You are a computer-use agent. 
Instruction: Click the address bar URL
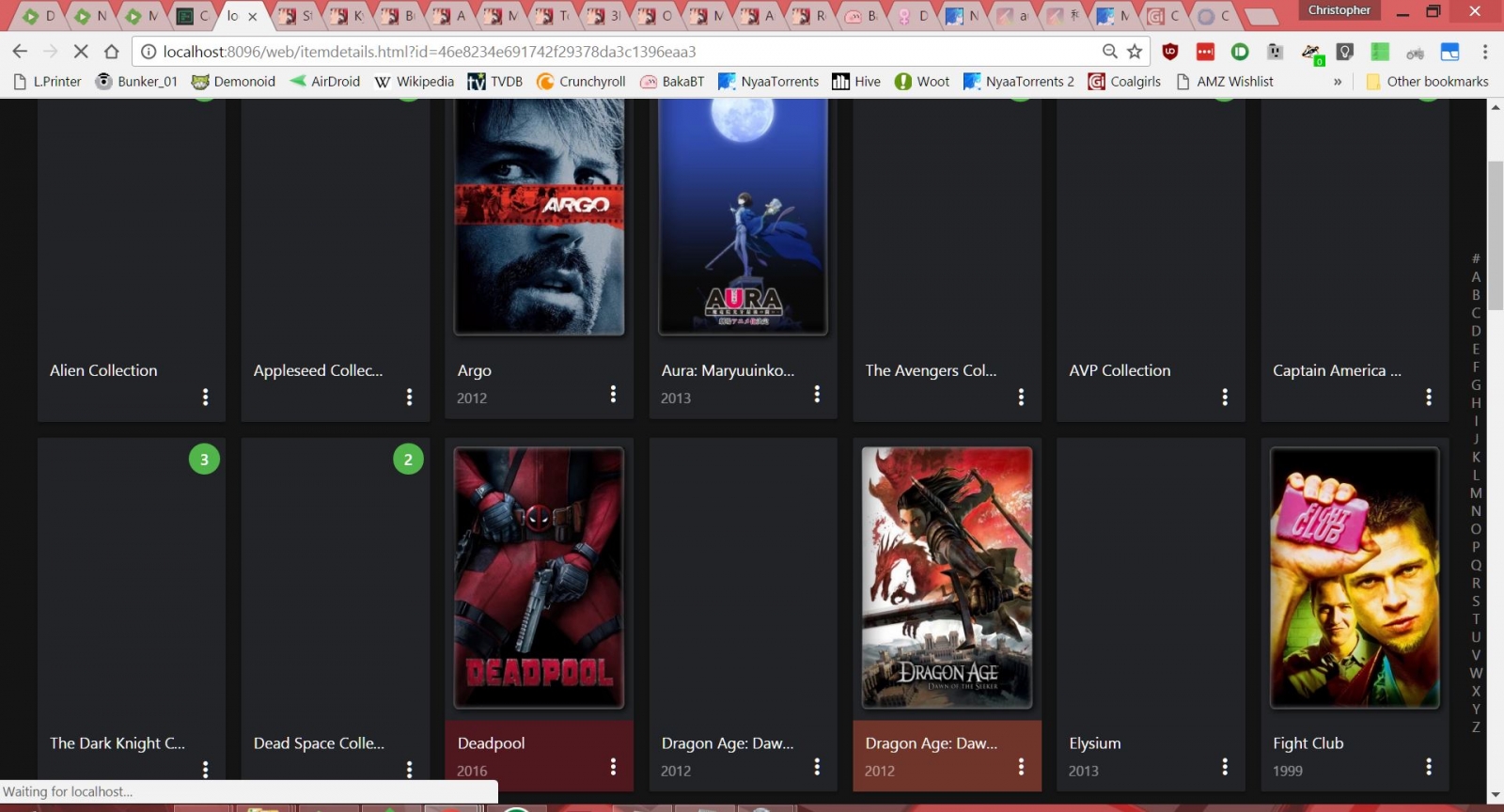[x=430, y=52]
